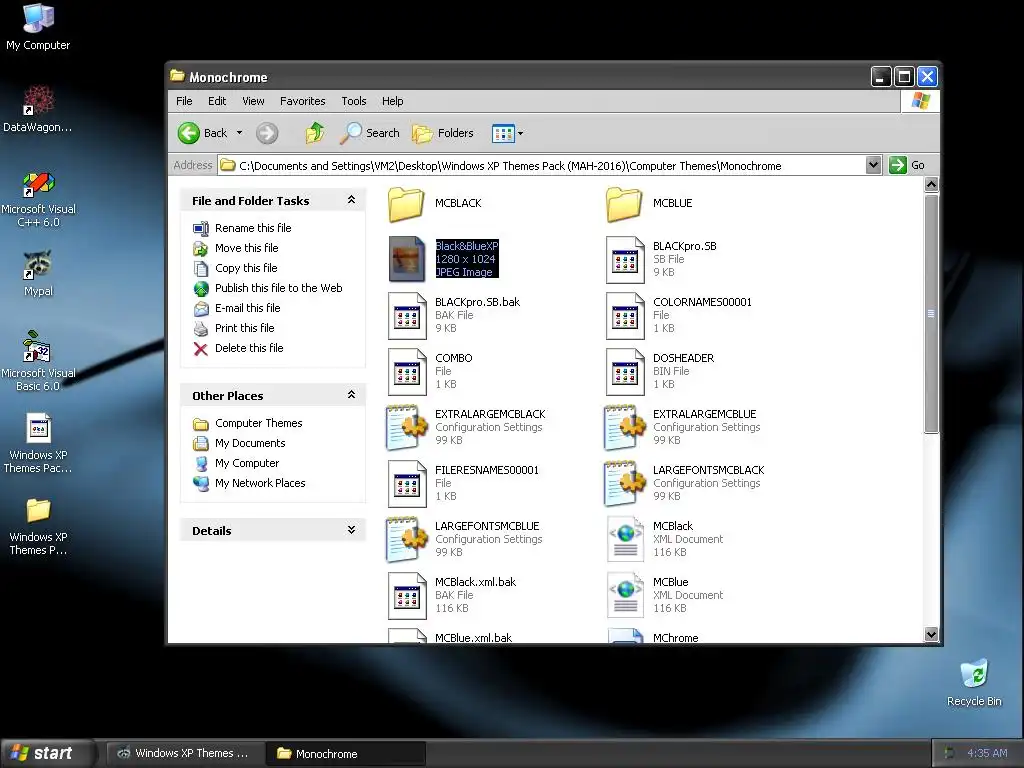The width and height of the screenshot is (1024, 768).
Task: Expand the Details panel
Action: coord(351,530)
